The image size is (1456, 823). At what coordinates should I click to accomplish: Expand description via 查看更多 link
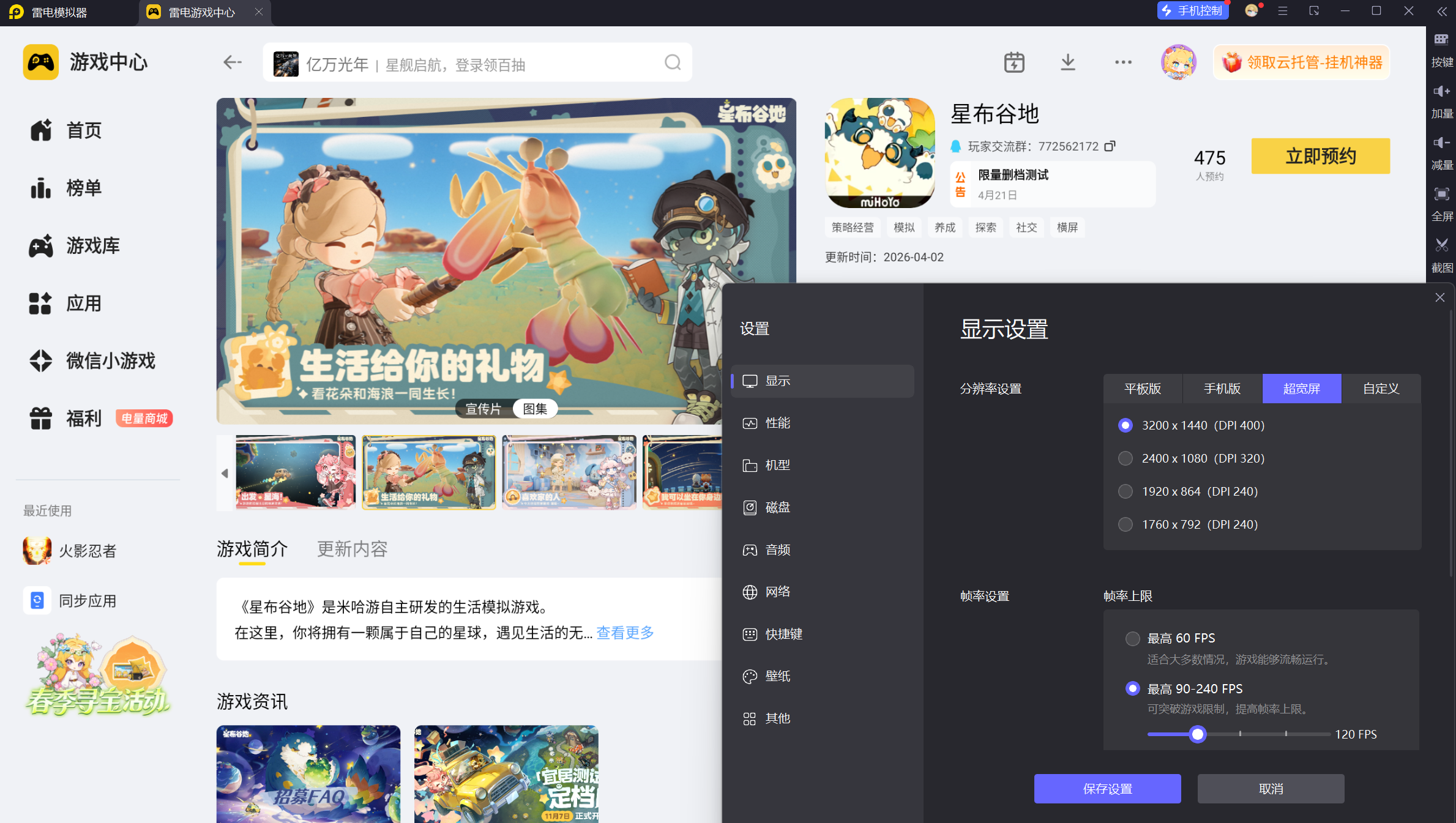(x=625, y=633)
